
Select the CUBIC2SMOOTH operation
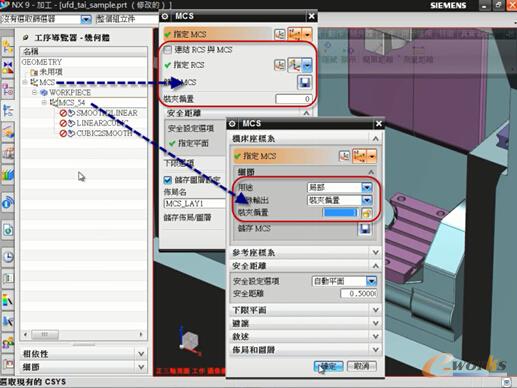coord(104,133)
